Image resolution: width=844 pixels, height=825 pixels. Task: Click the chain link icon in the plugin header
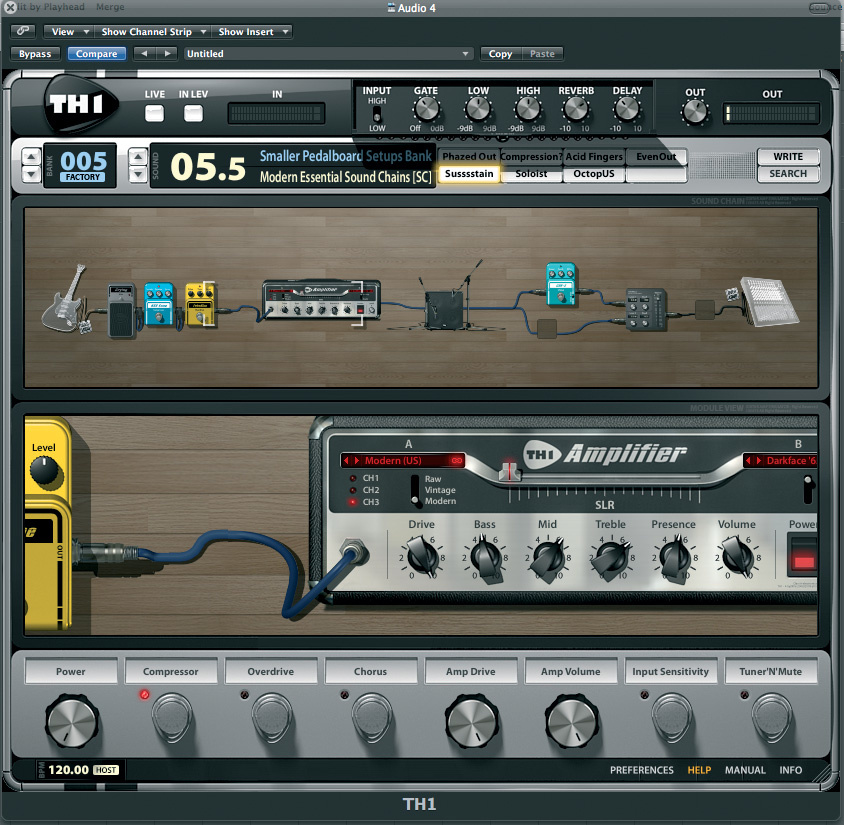tap(23, 31)
